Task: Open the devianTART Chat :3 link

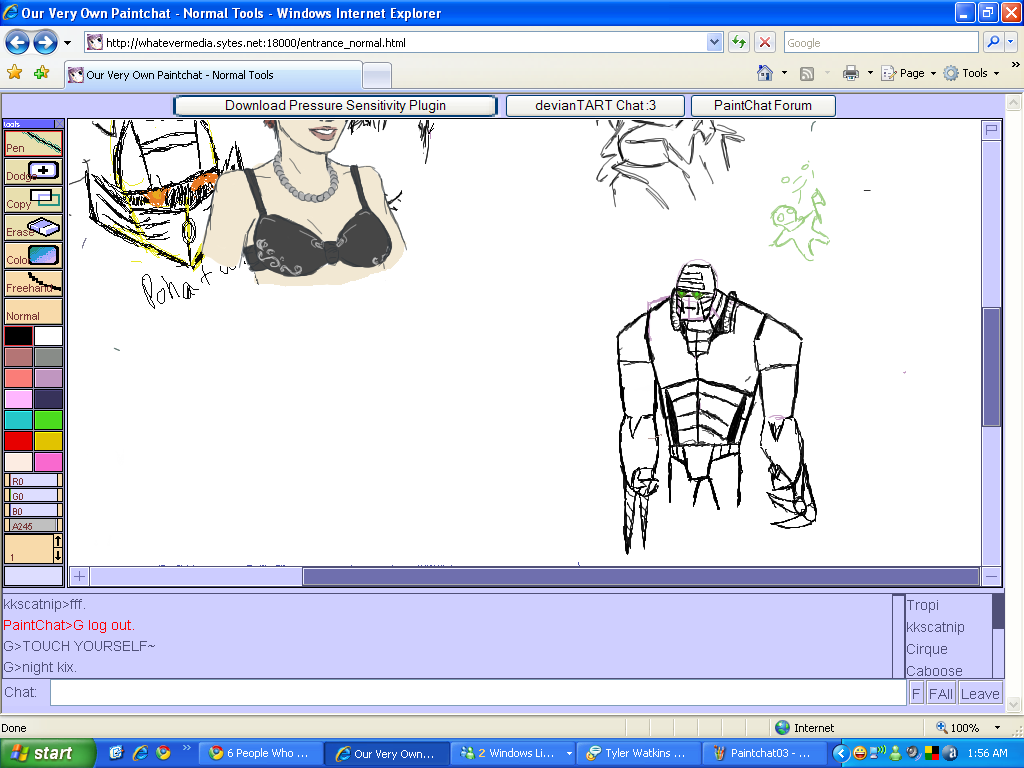Action: (x=595, y=105)
